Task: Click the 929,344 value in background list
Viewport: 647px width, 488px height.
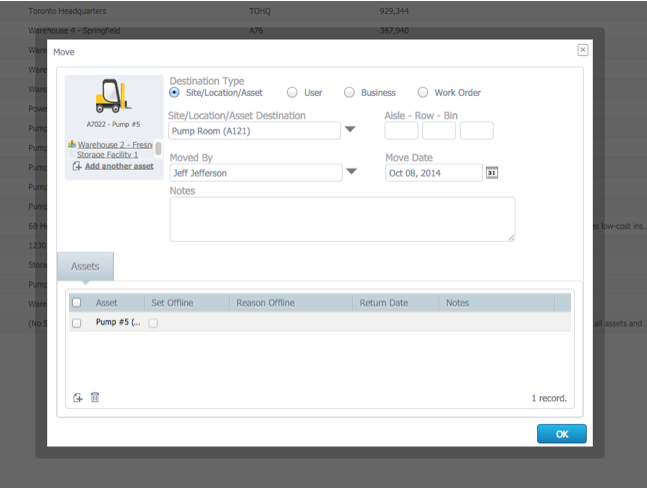Action: [394, 11]
